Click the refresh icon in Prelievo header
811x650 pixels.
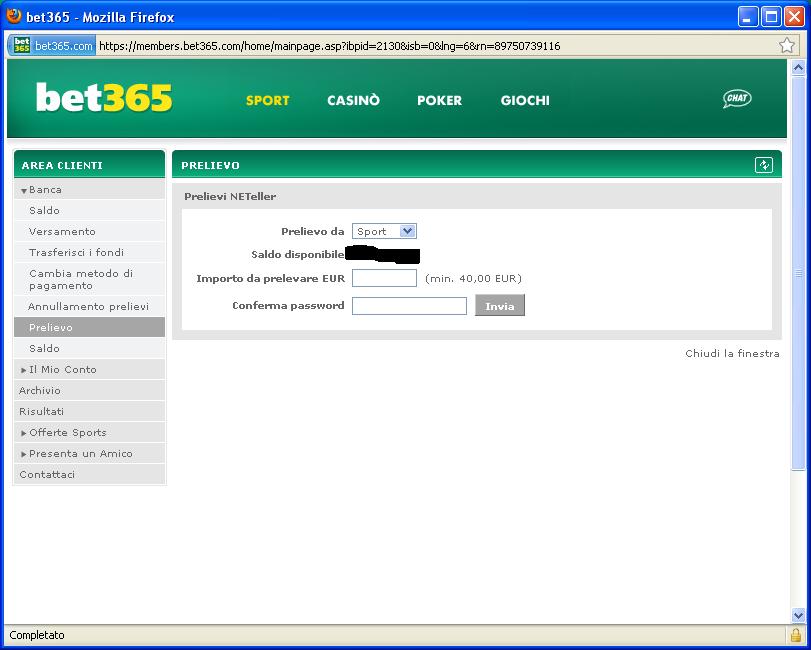click(x=764, y=165)
